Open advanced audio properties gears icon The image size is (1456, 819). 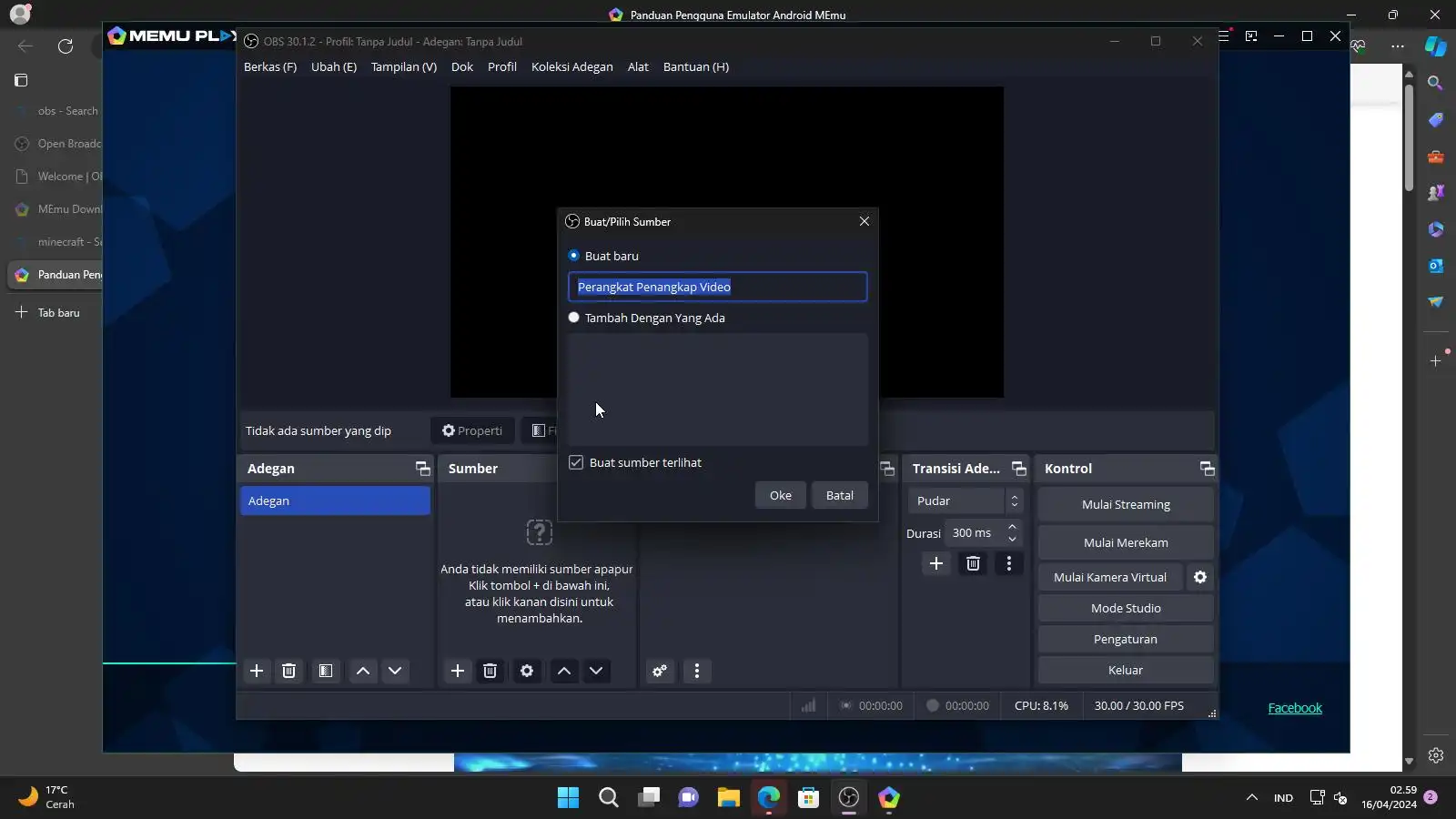click(x=660, y=671)
